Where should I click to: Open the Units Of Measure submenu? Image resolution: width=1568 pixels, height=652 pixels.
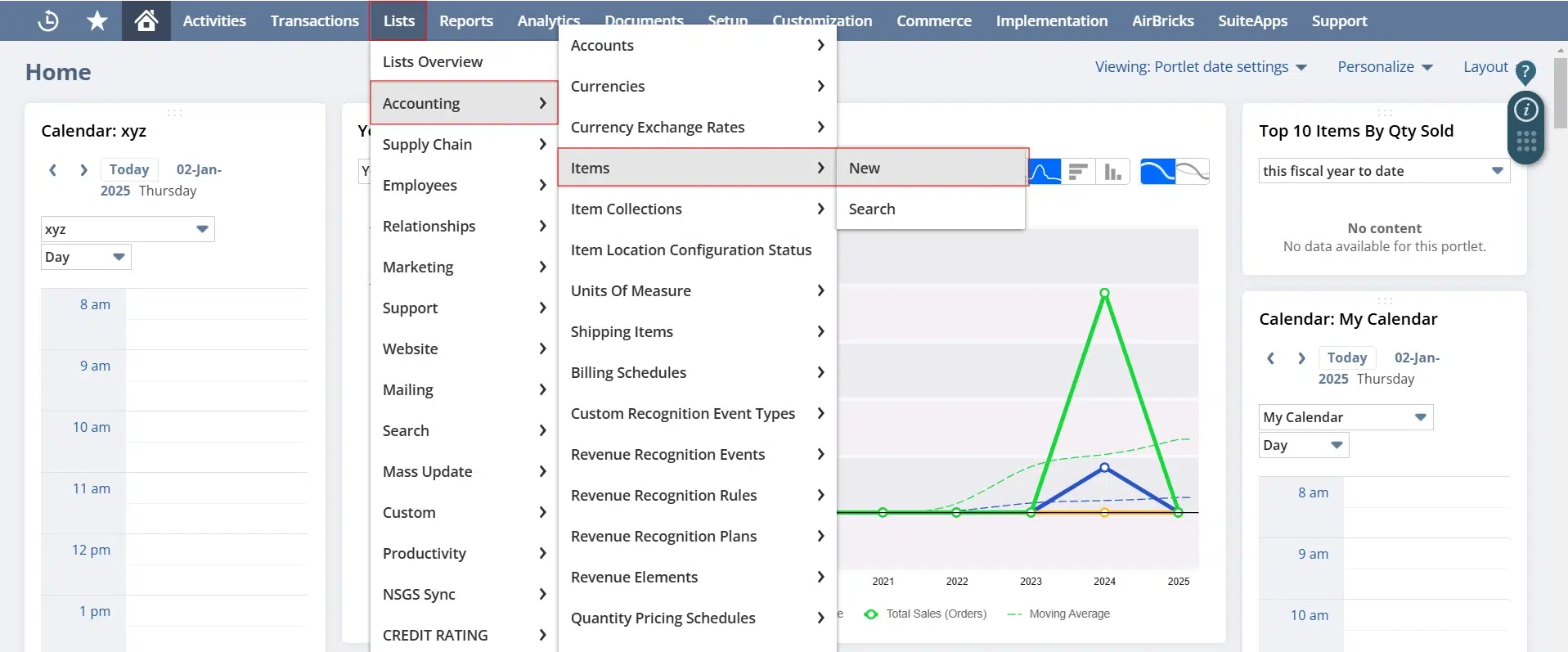pos(697,290)
